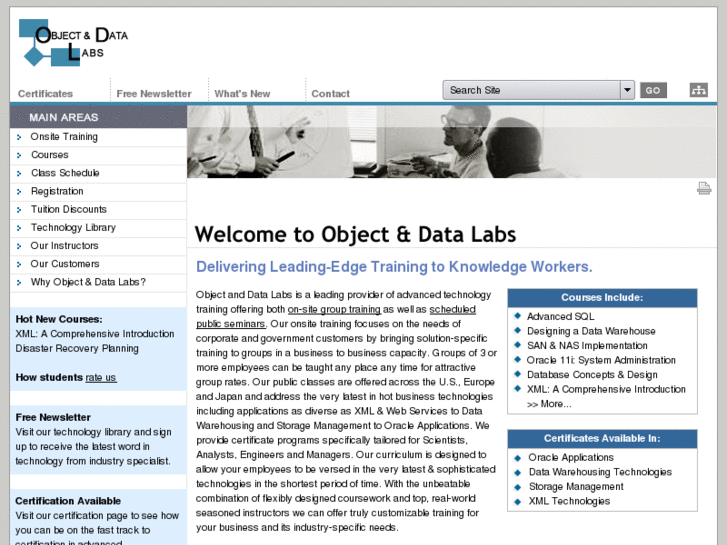727x545 pixels.
Task: Click XML: A Comprehensive Introduction under Hot New Courses
Action: [95, 334]
